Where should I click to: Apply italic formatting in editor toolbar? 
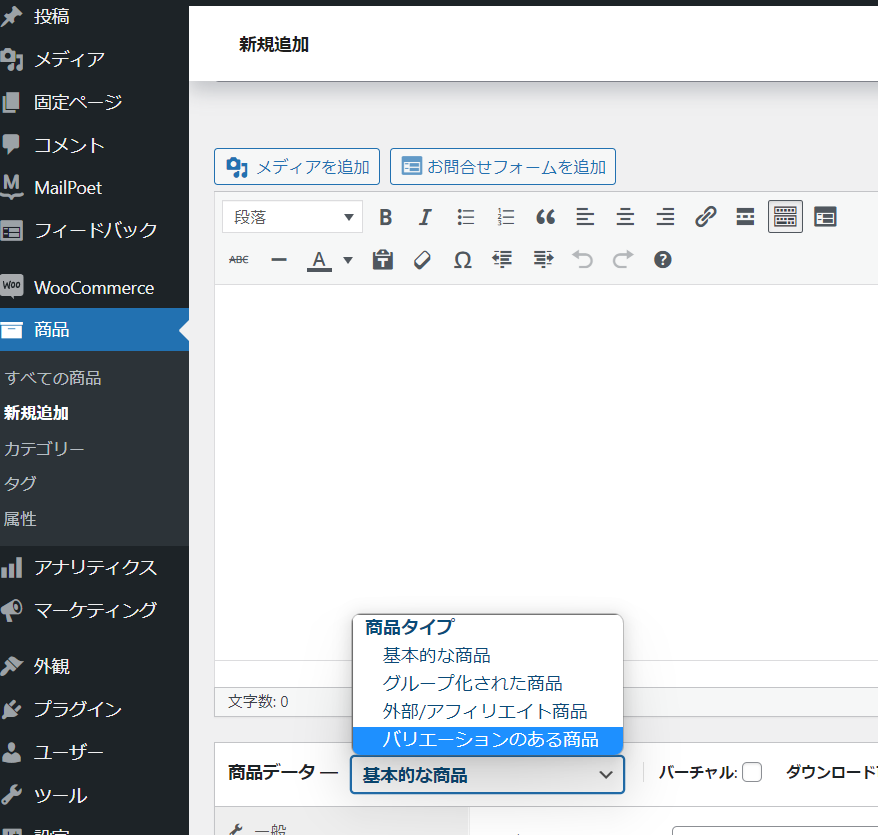tap(425, 217)
